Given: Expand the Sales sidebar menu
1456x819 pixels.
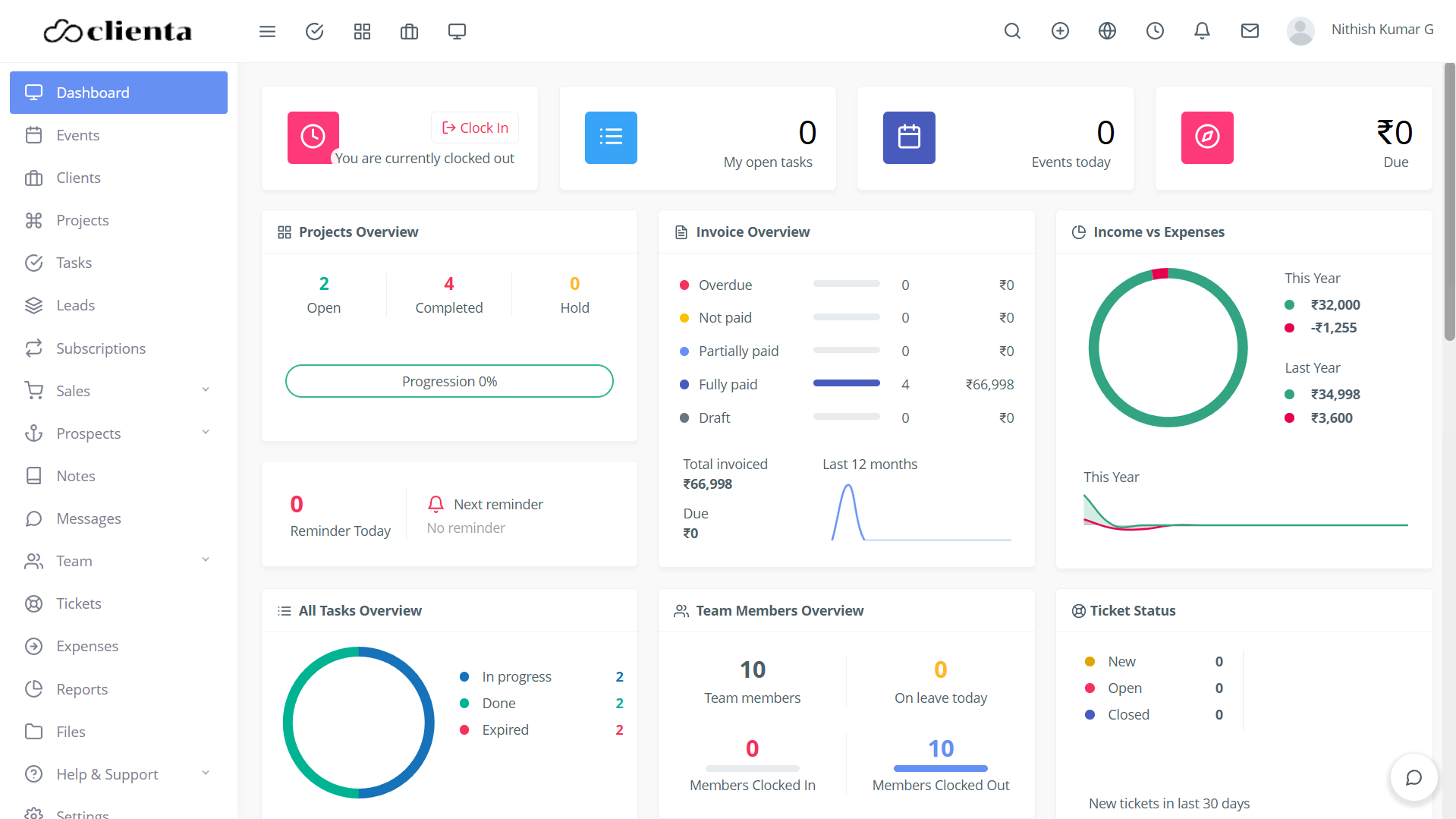Looking at the screenshot, I should pos(118,390).
